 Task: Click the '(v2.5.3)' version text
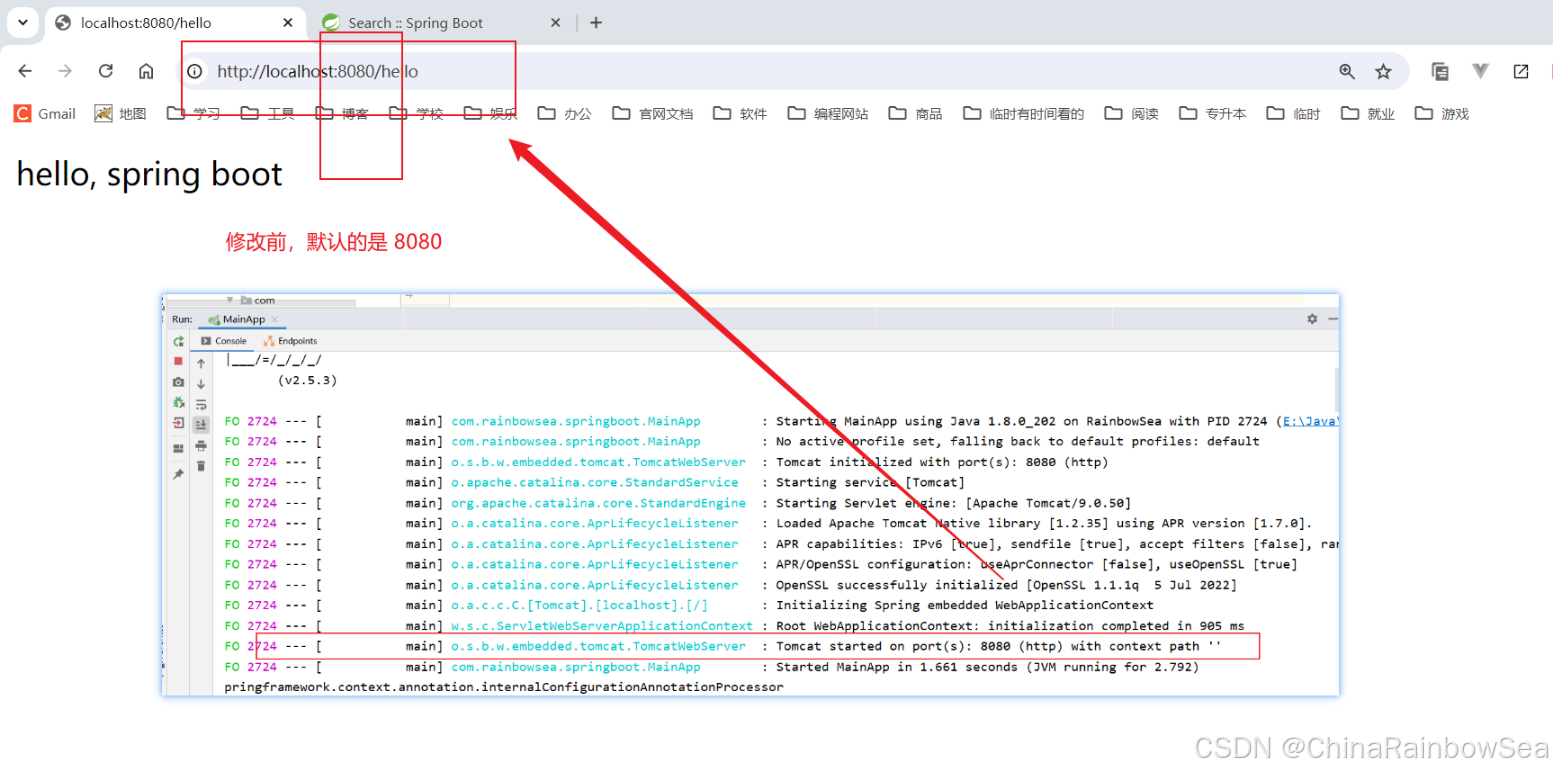[307, 380]
